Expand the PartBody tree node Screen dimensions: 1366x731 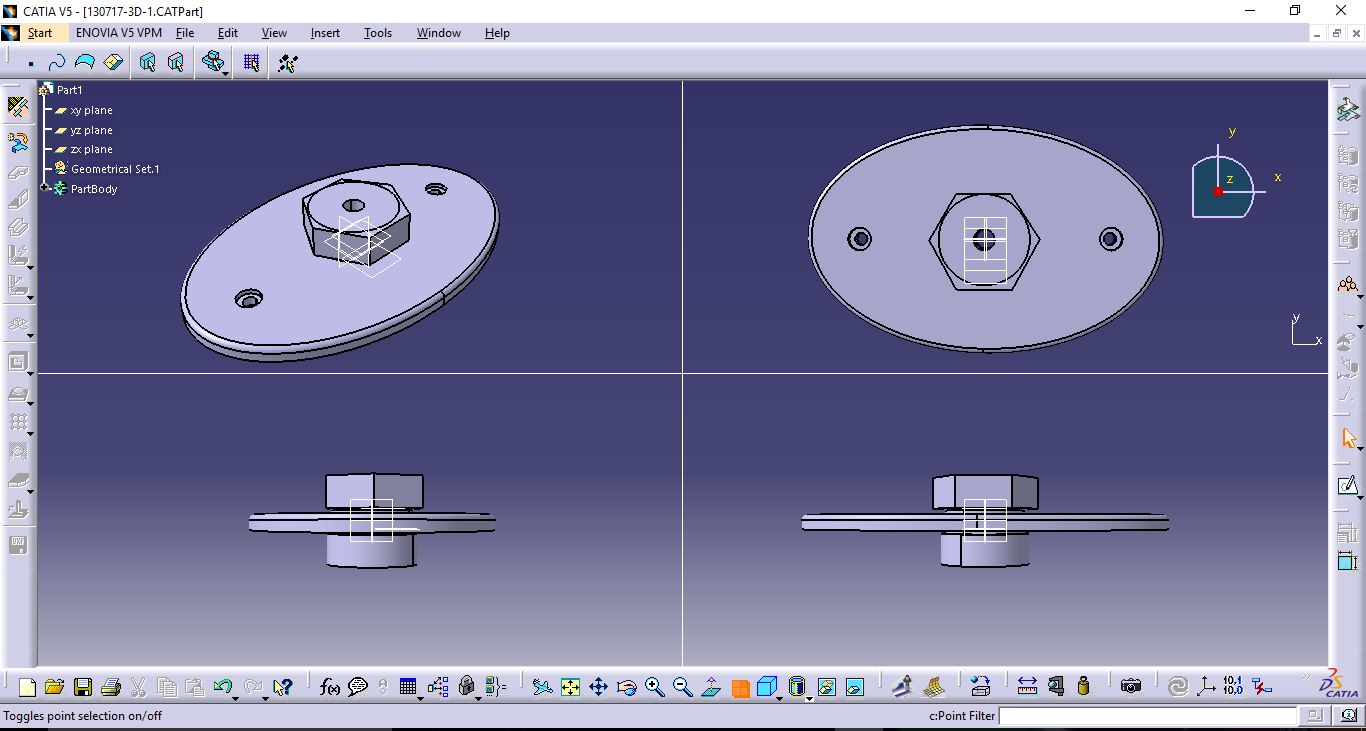[43, 189]
